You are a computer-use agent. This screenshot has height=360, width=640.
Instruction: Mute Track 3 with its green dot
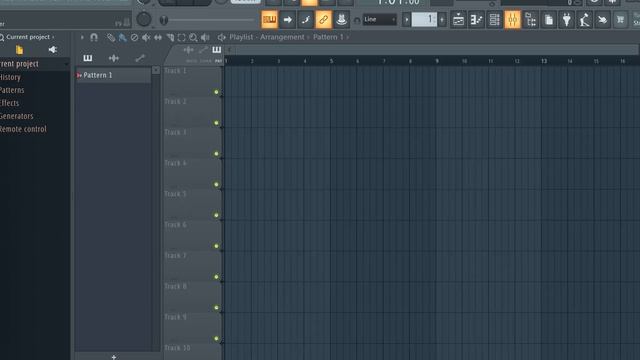point(216,154)
